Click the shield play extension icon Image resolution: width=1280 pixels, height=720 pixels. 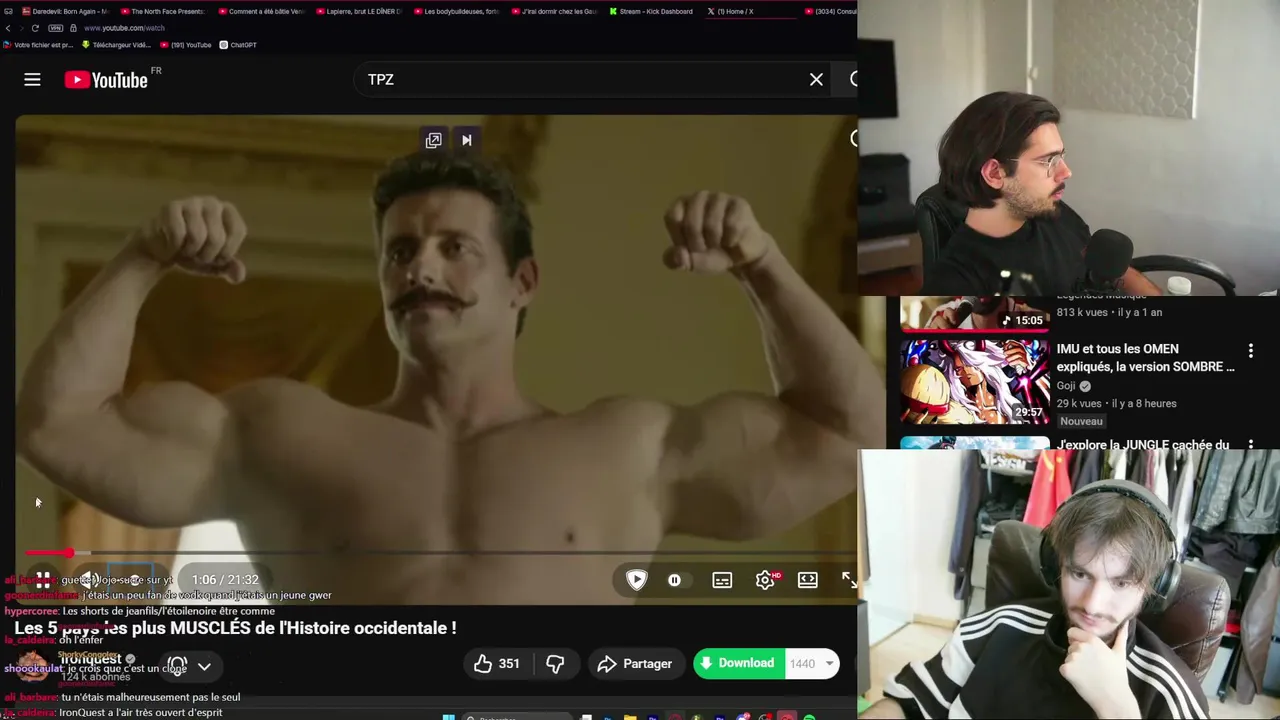click(636, 579)
